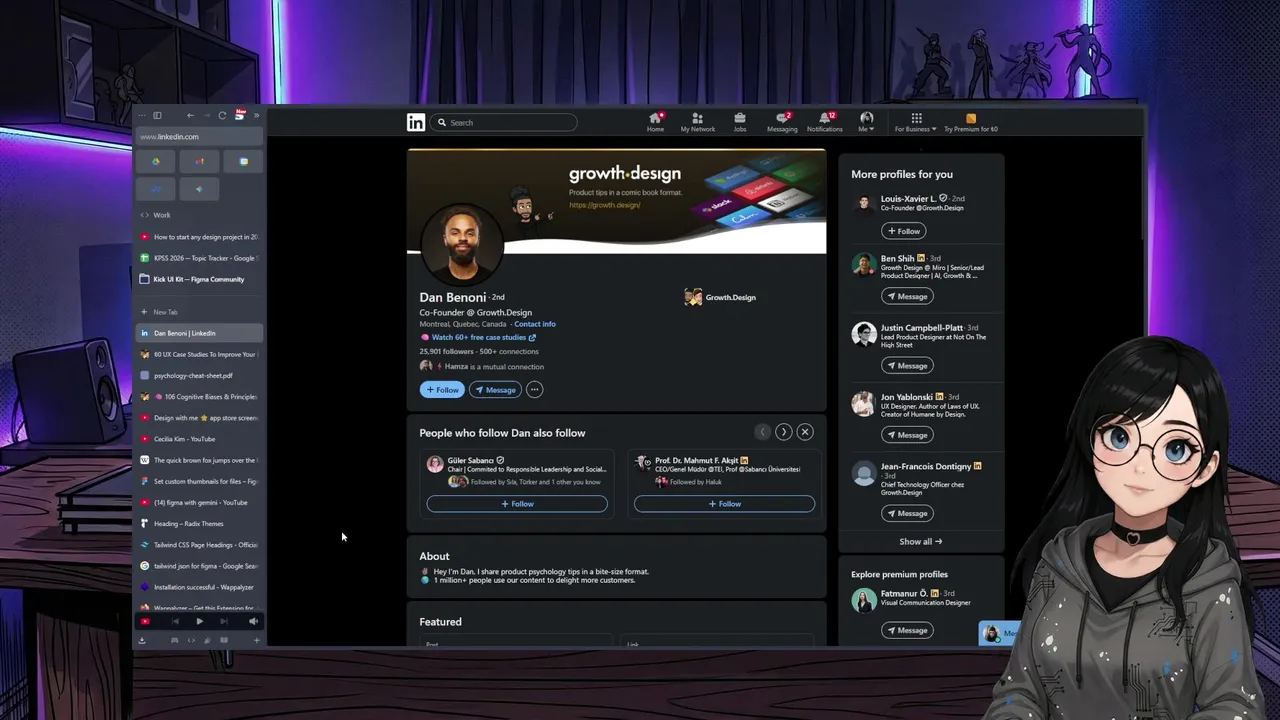Open messaging overlay avatar at bottom right
This screenshot has width=1280, height=720.
point(992,633)
